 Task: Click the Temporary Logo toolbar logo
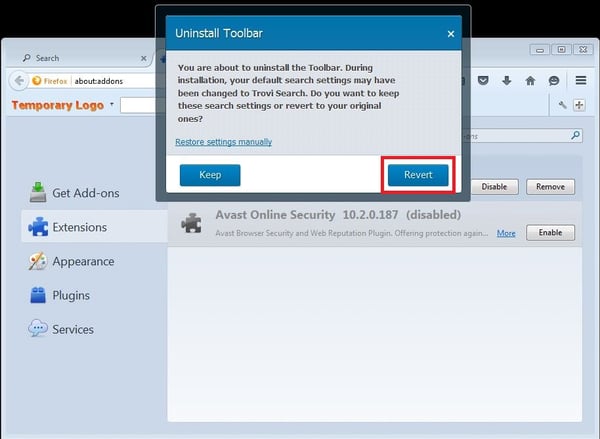[x=58, y=105]
